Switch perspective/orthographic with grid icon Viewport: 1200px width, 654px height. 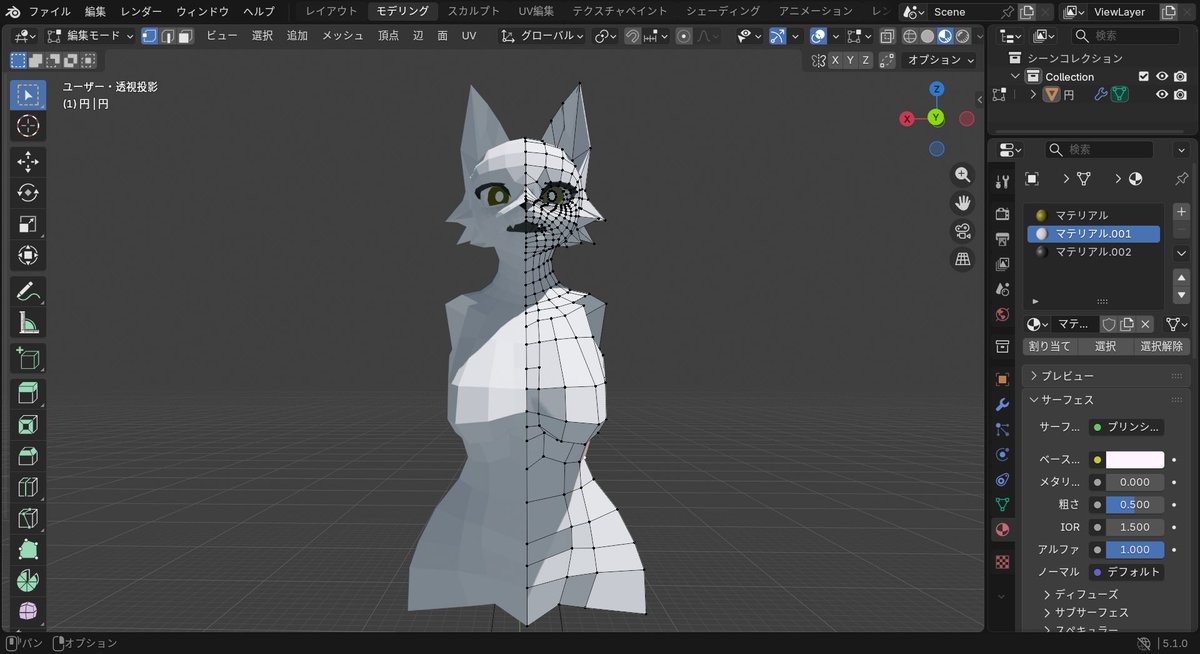963,260
